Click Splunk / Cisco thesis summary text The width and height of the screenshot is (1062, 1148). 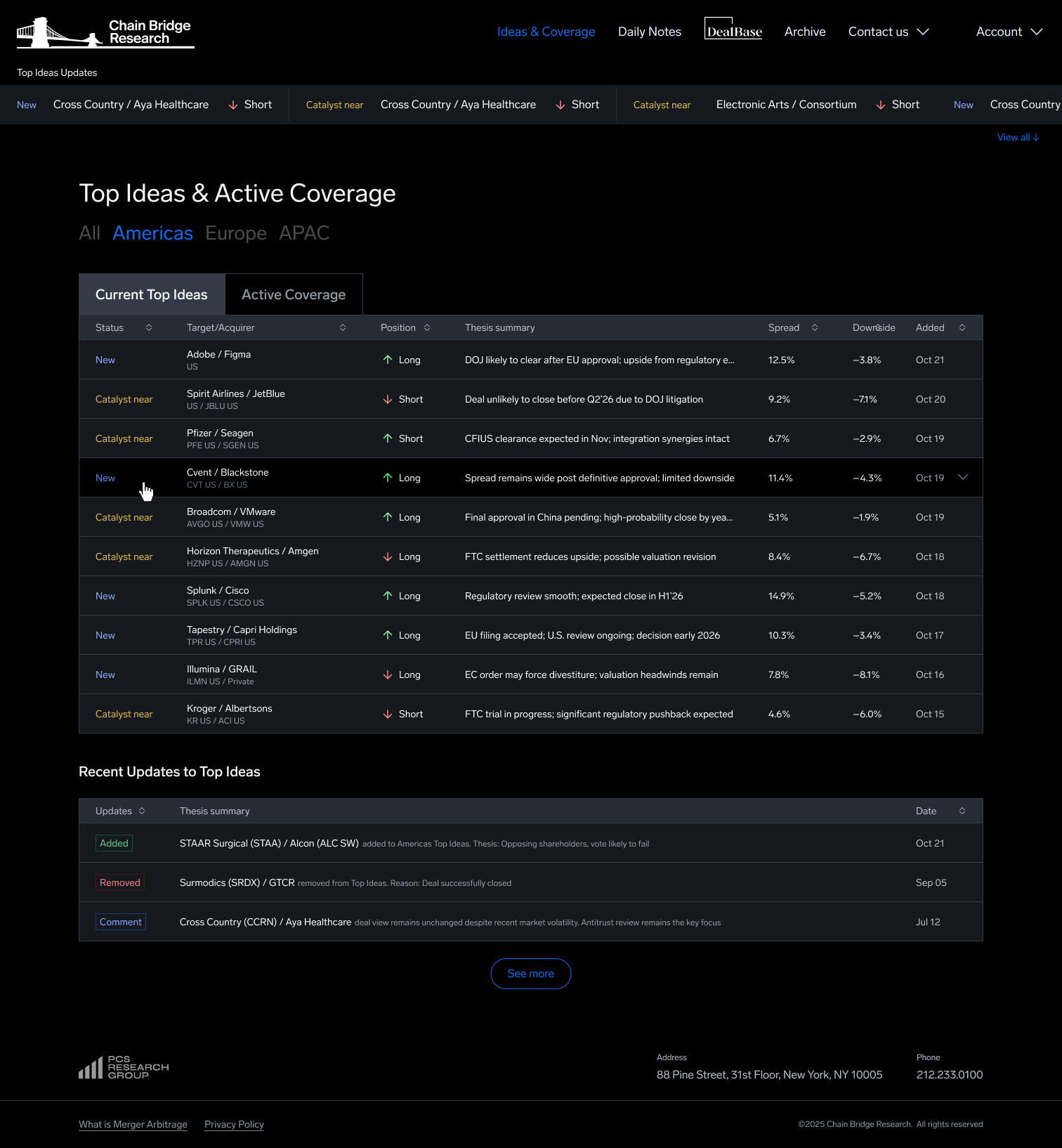[574, 596]
